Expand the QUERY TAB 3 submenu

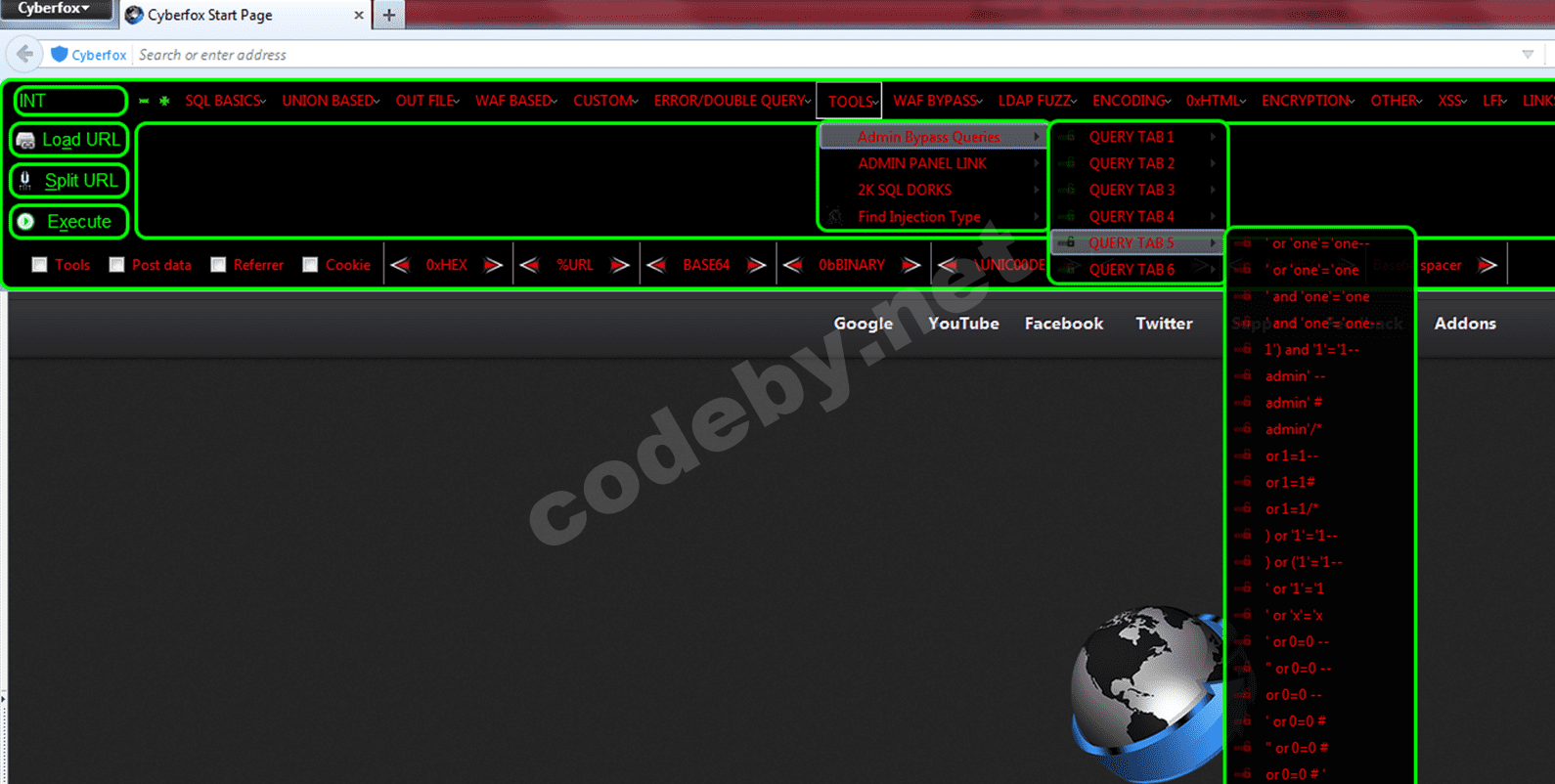pos(1137,190)
